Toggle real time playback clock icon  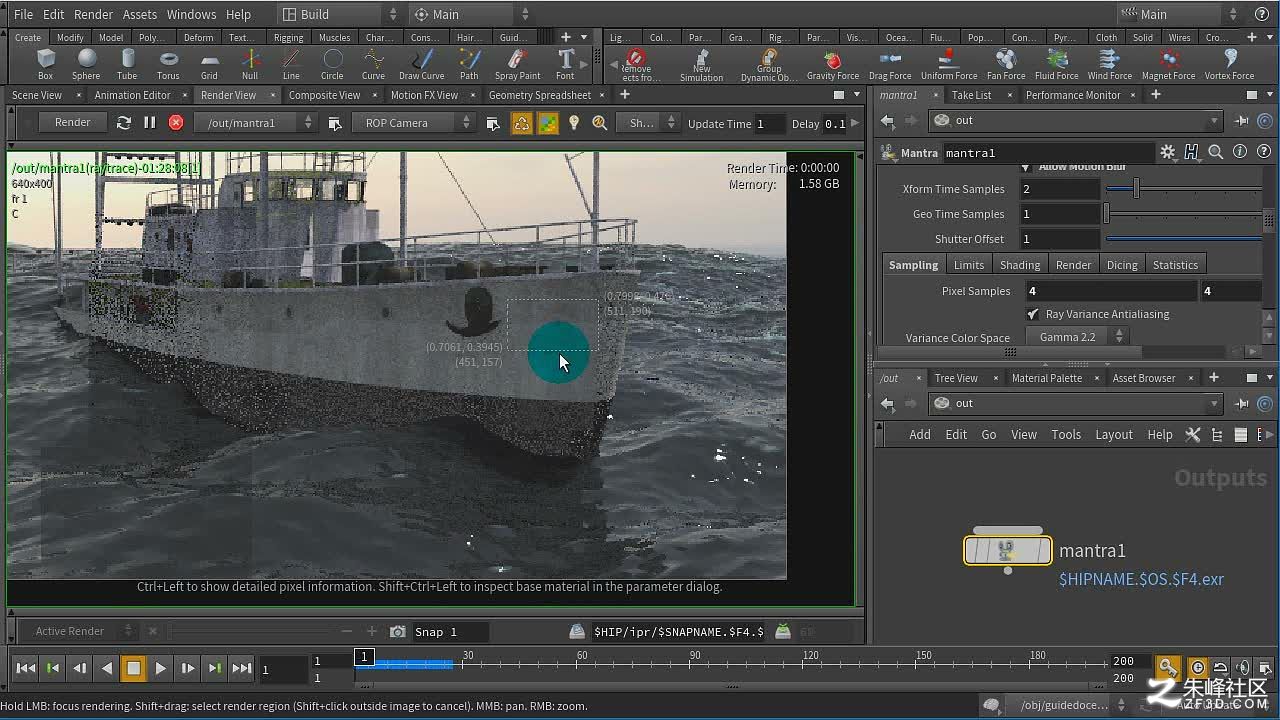[1198, 668]
